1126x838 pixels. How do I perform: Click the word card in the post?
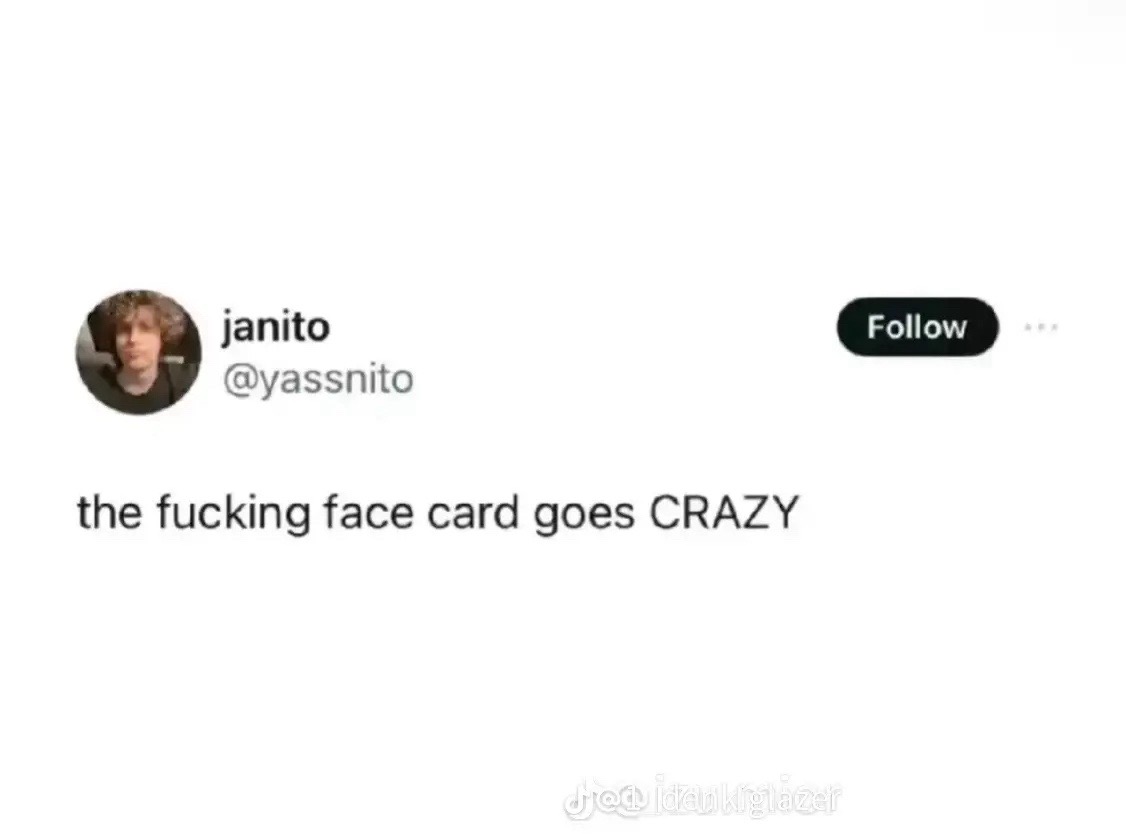tap(473, 513)
